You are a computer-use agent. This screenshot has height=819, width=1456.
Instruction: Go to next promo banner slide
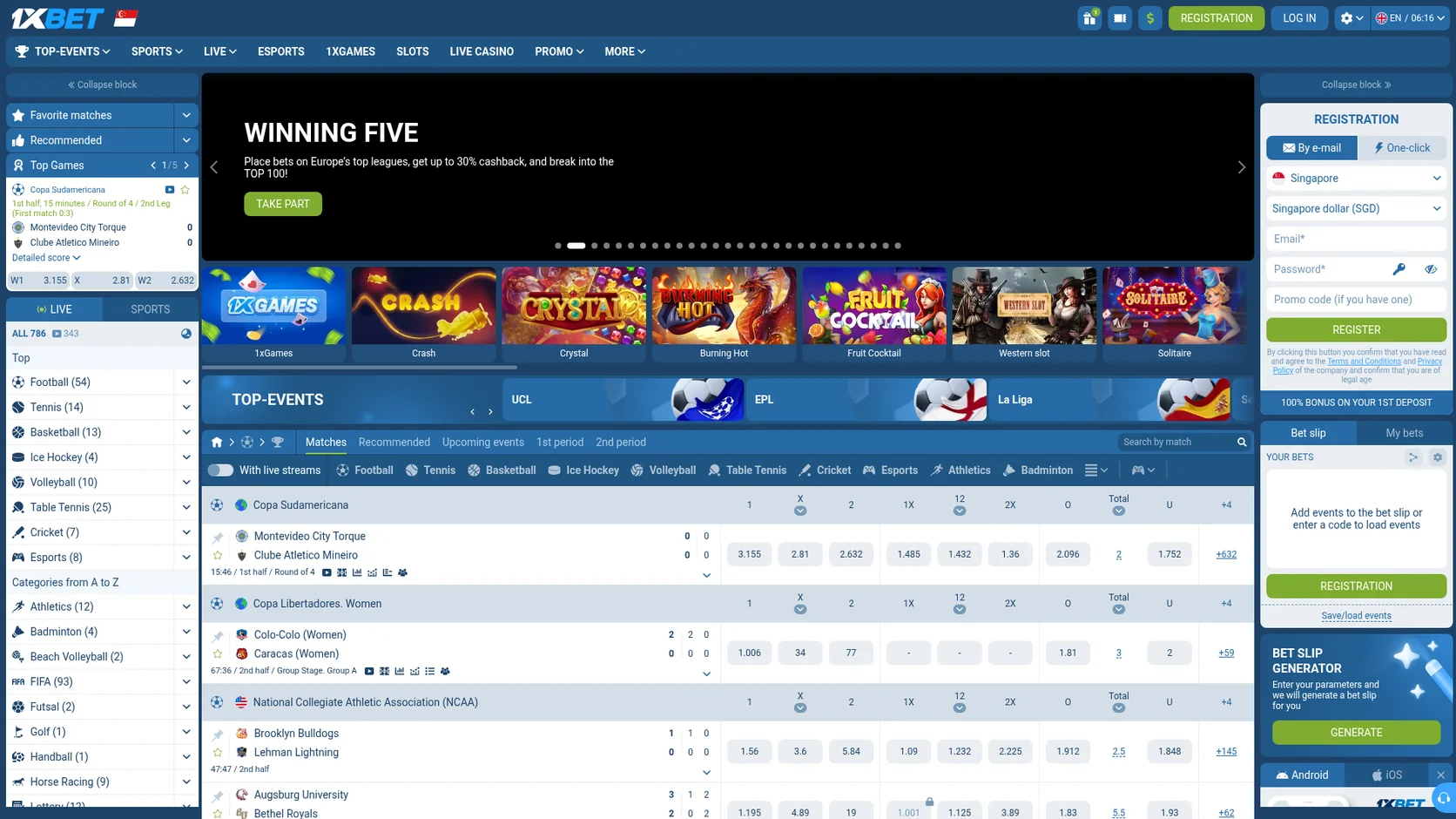point(1241,167)
